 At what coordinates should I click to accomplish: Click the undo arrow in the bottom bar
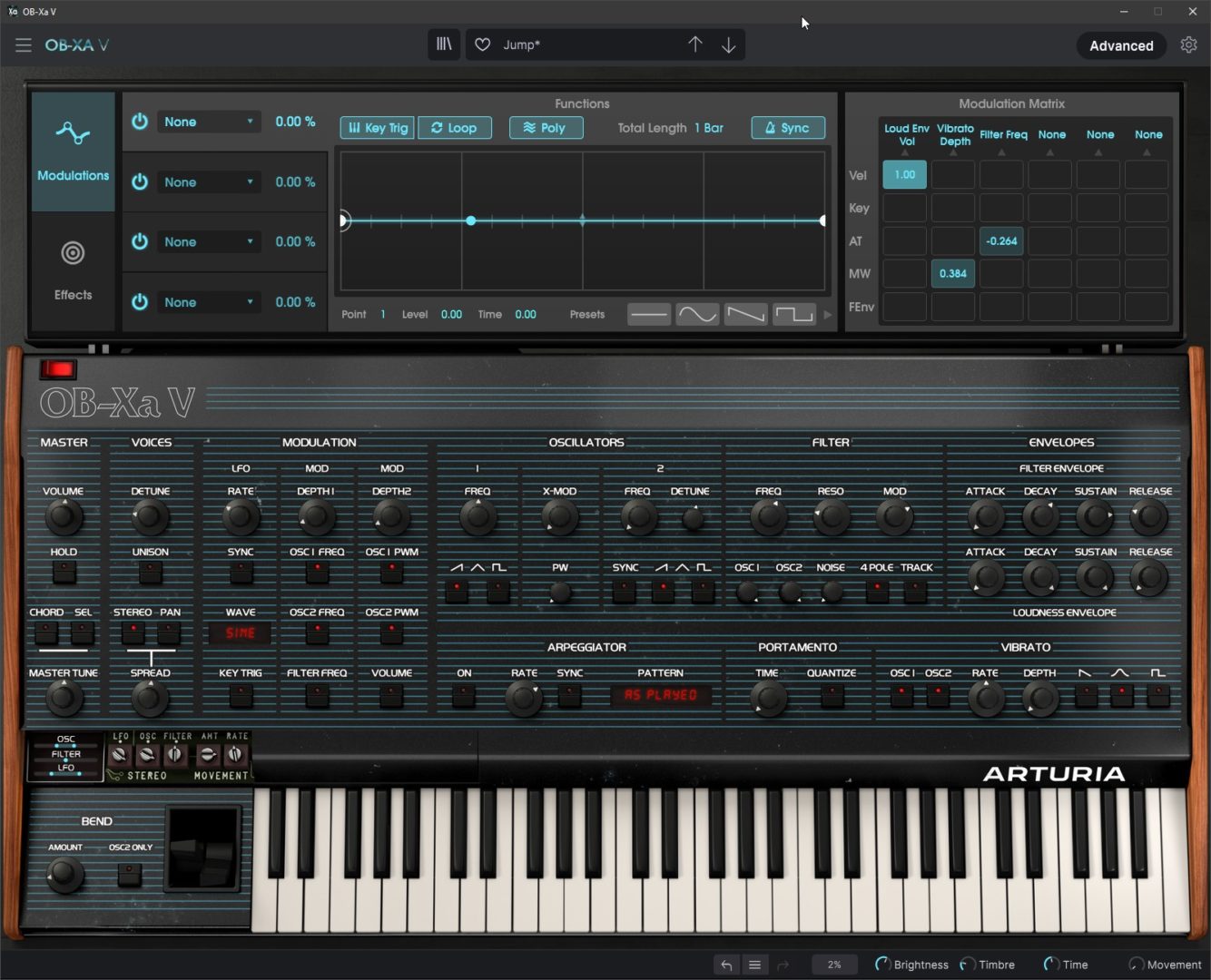[x=725, y=965]
